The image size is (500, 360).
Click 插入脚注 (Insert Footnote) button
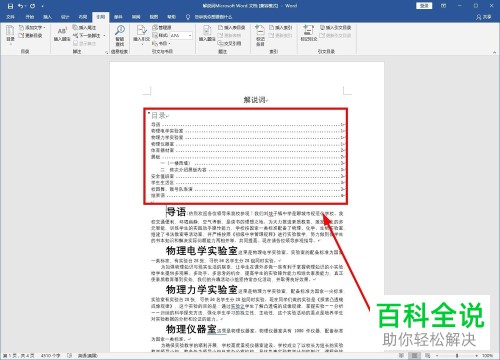coord(62,35)
